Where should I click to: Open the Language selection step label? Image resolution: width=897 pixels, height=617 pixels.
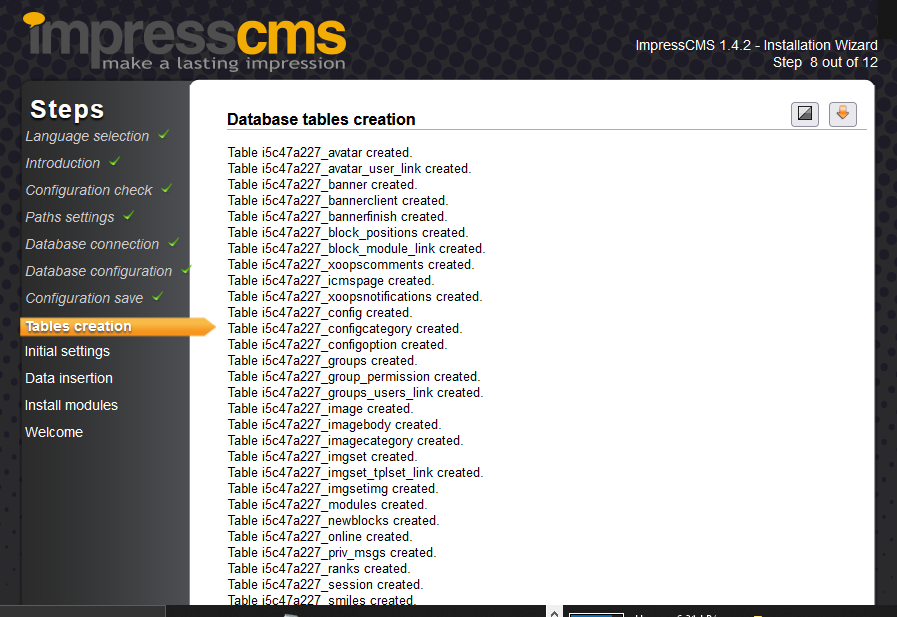point(87,136)
